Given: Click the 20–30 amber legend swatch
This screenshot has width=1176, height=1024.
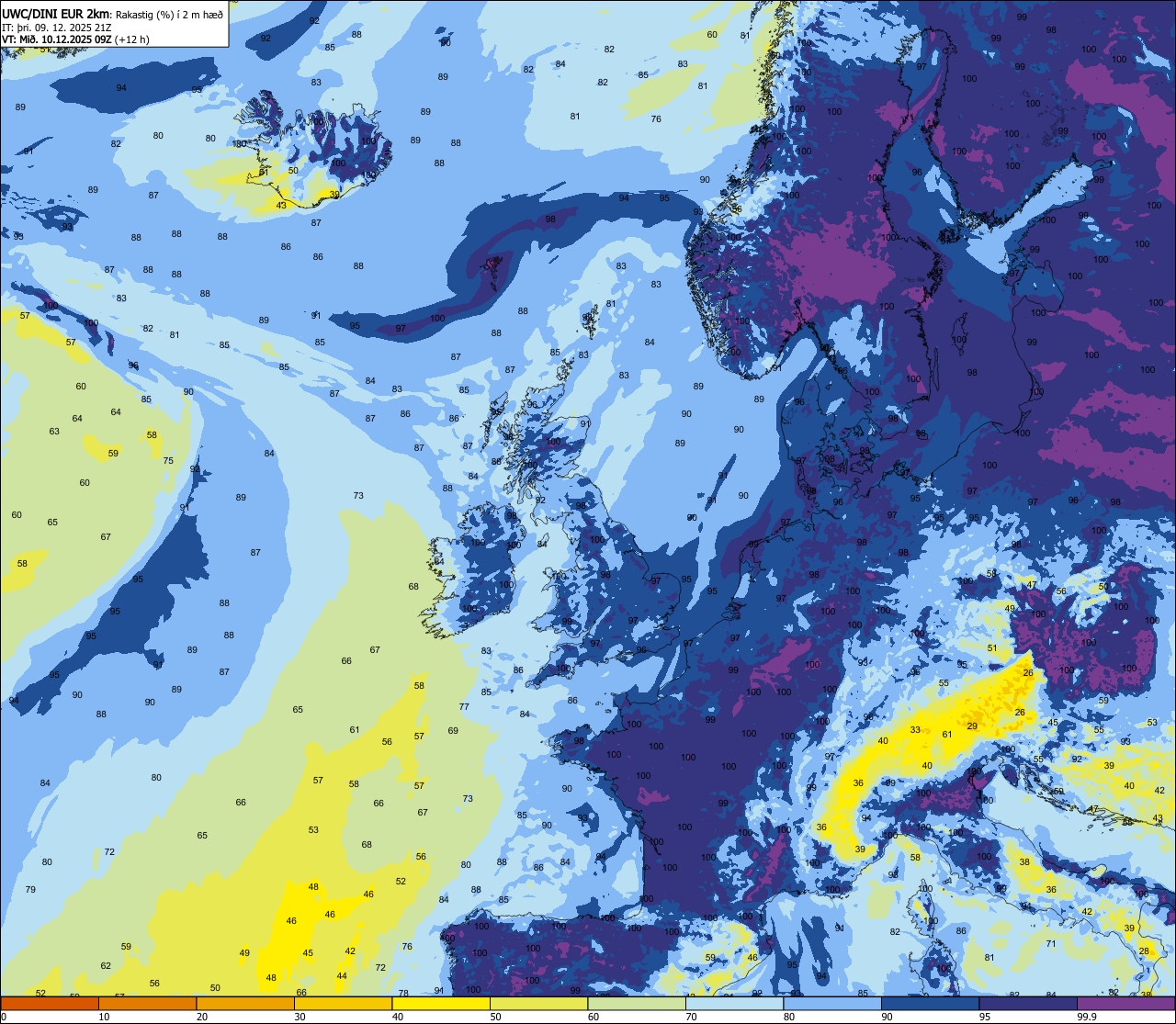Looking at the screenshot, I should click(245, 1003).
